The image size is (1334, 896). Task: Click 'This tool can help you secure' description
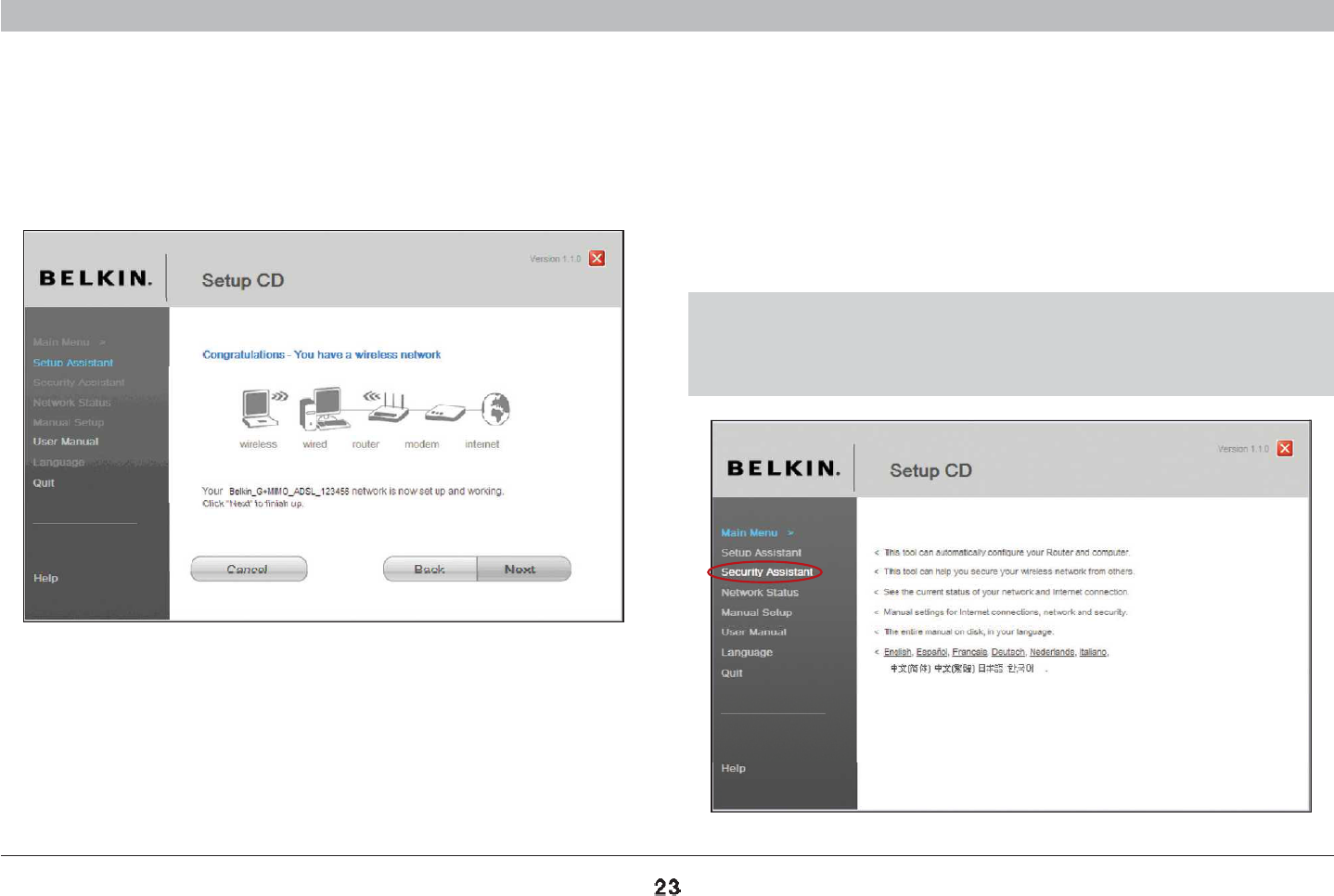[x=1008, y=571]
